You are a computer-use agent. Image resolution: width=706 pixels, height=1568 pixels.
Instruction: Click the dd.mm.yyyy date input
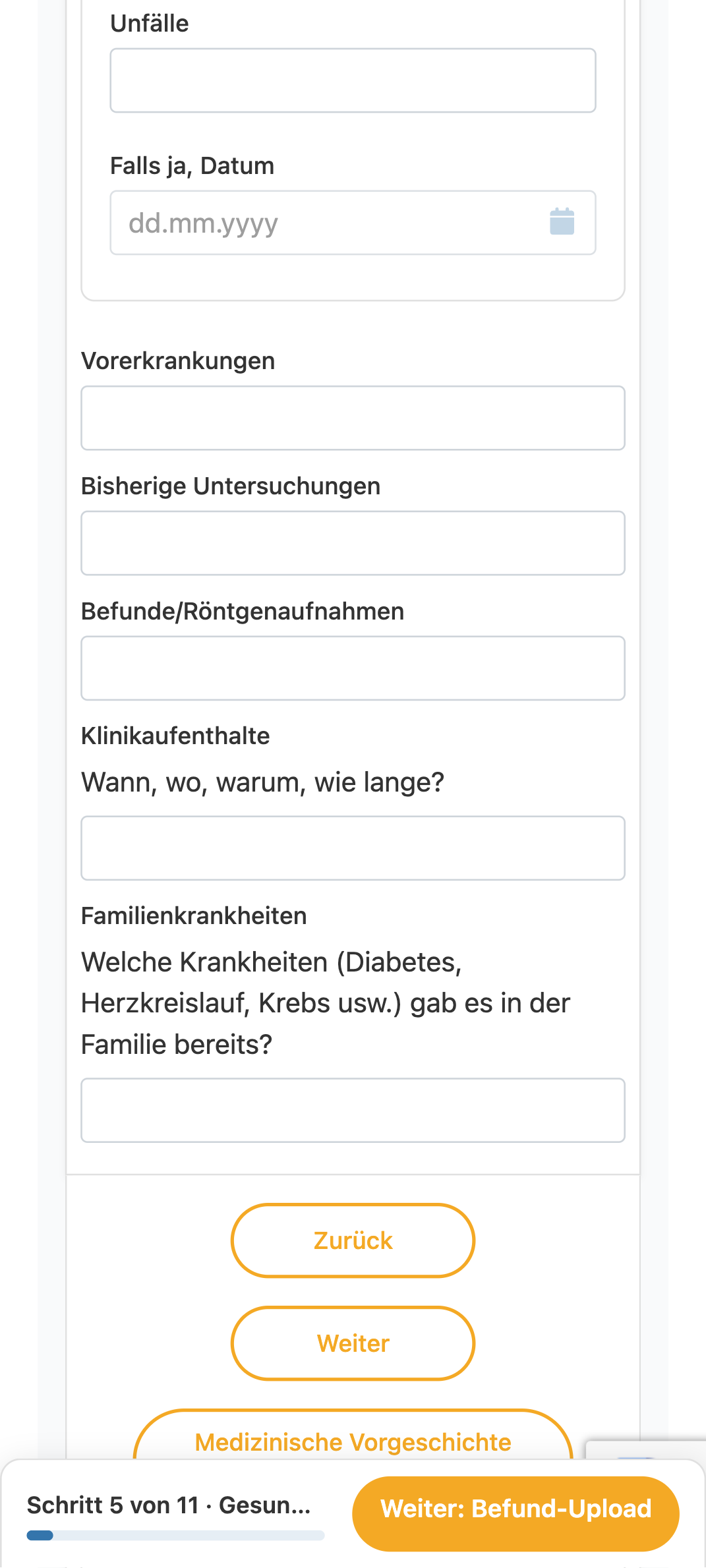click(x=353, y=223)
